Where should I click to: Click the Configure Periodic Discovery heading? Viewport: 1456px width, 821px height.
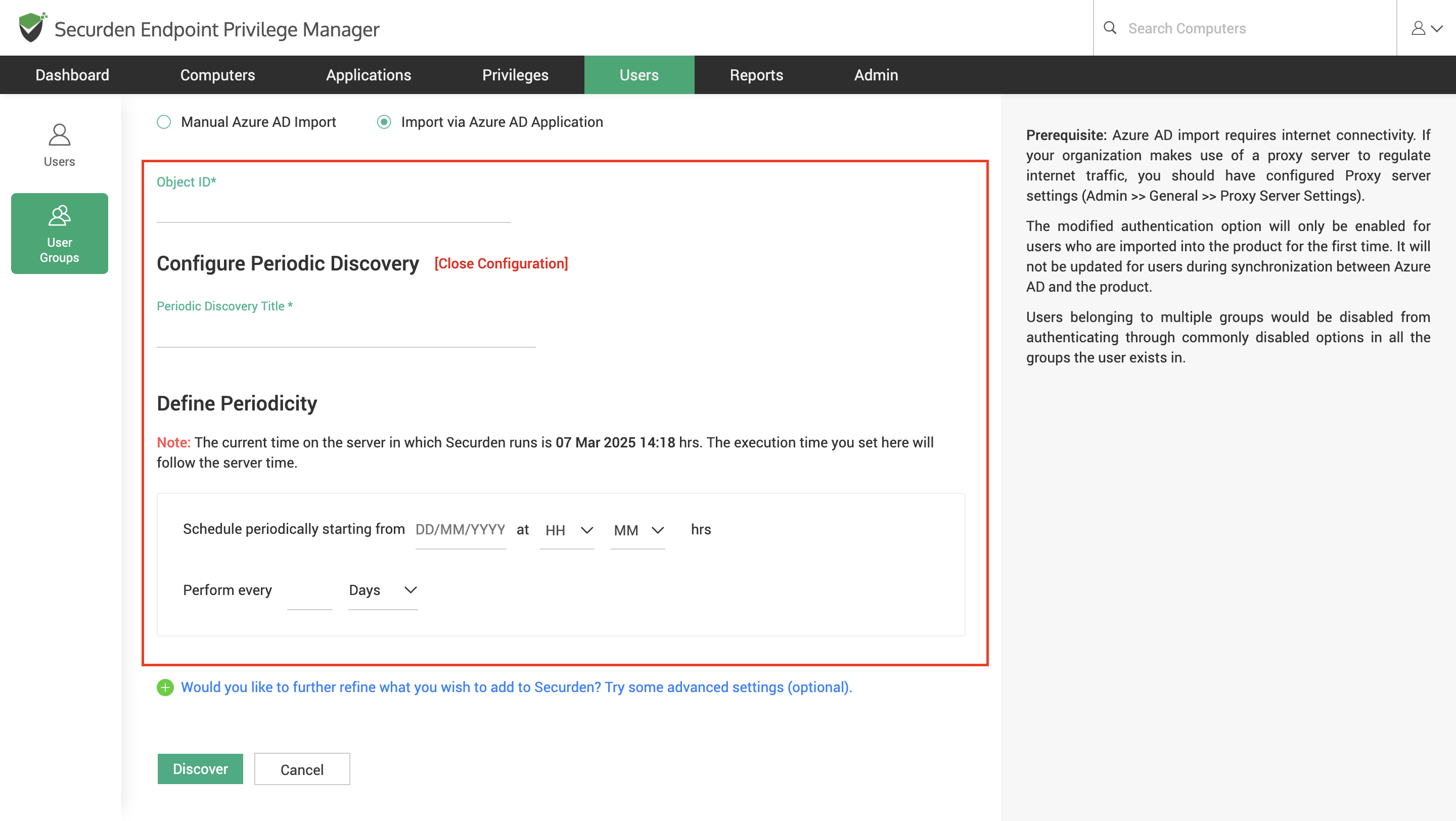288,263
